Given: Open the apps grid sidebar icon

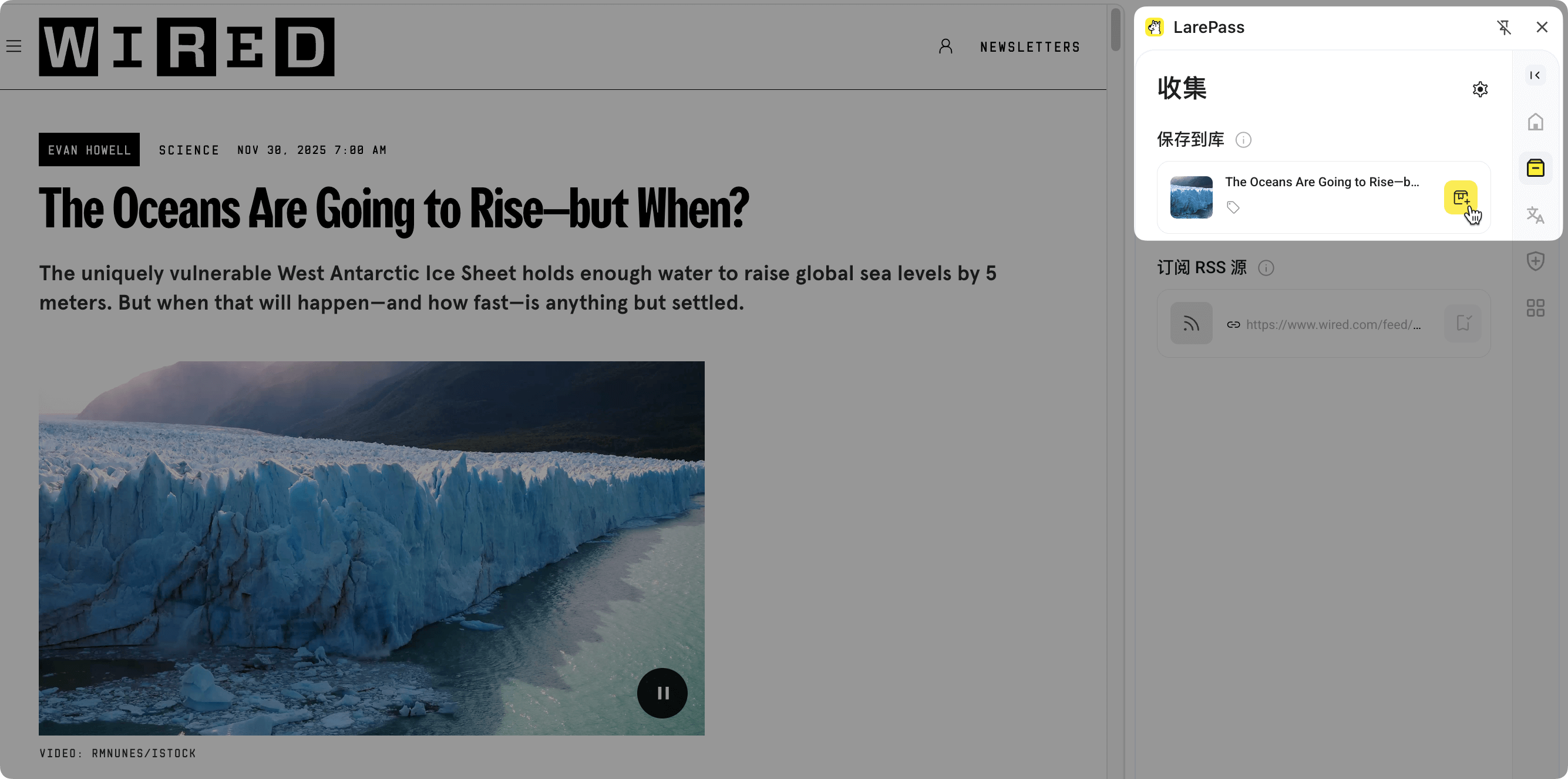Looking at the screenshot, I should pyautogui.click(x=1535, y=308).
